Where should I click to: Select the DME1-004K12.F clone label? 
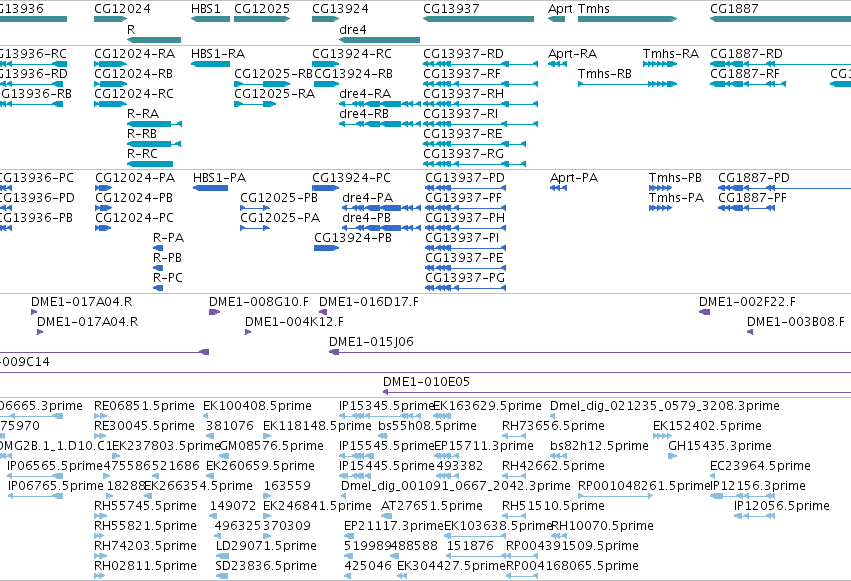point(294,322)
